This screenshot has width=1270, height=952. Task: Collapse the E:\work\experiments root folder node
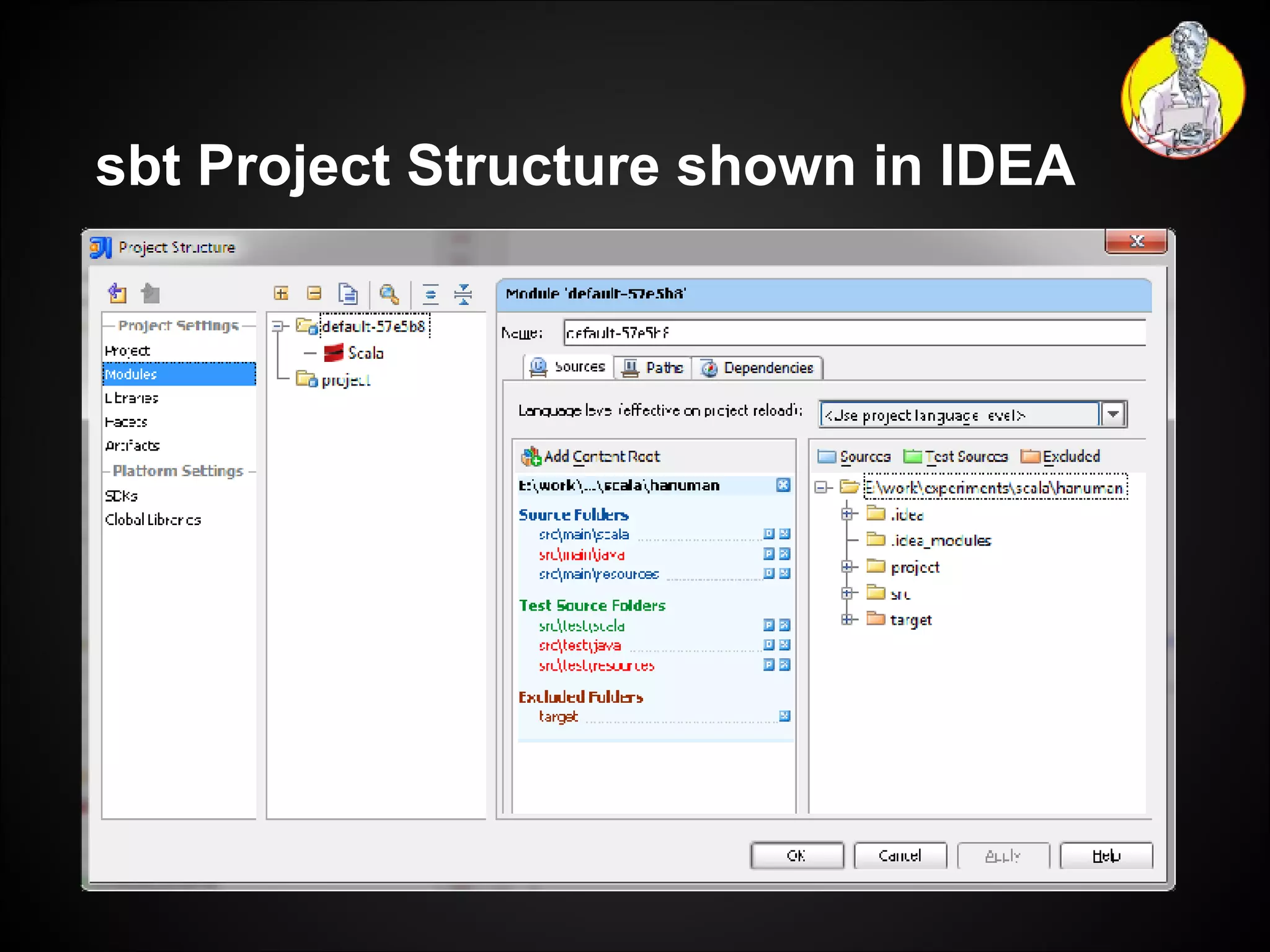(x=822, y=487)
